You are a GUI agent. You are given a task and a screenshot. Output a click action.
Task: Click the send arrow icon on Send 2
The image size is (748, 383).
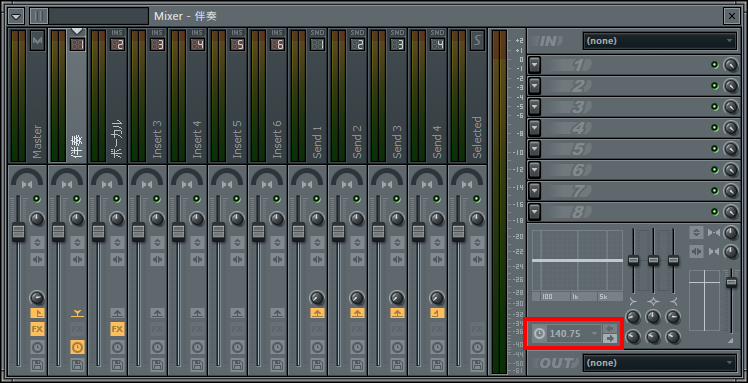point(358,313)
